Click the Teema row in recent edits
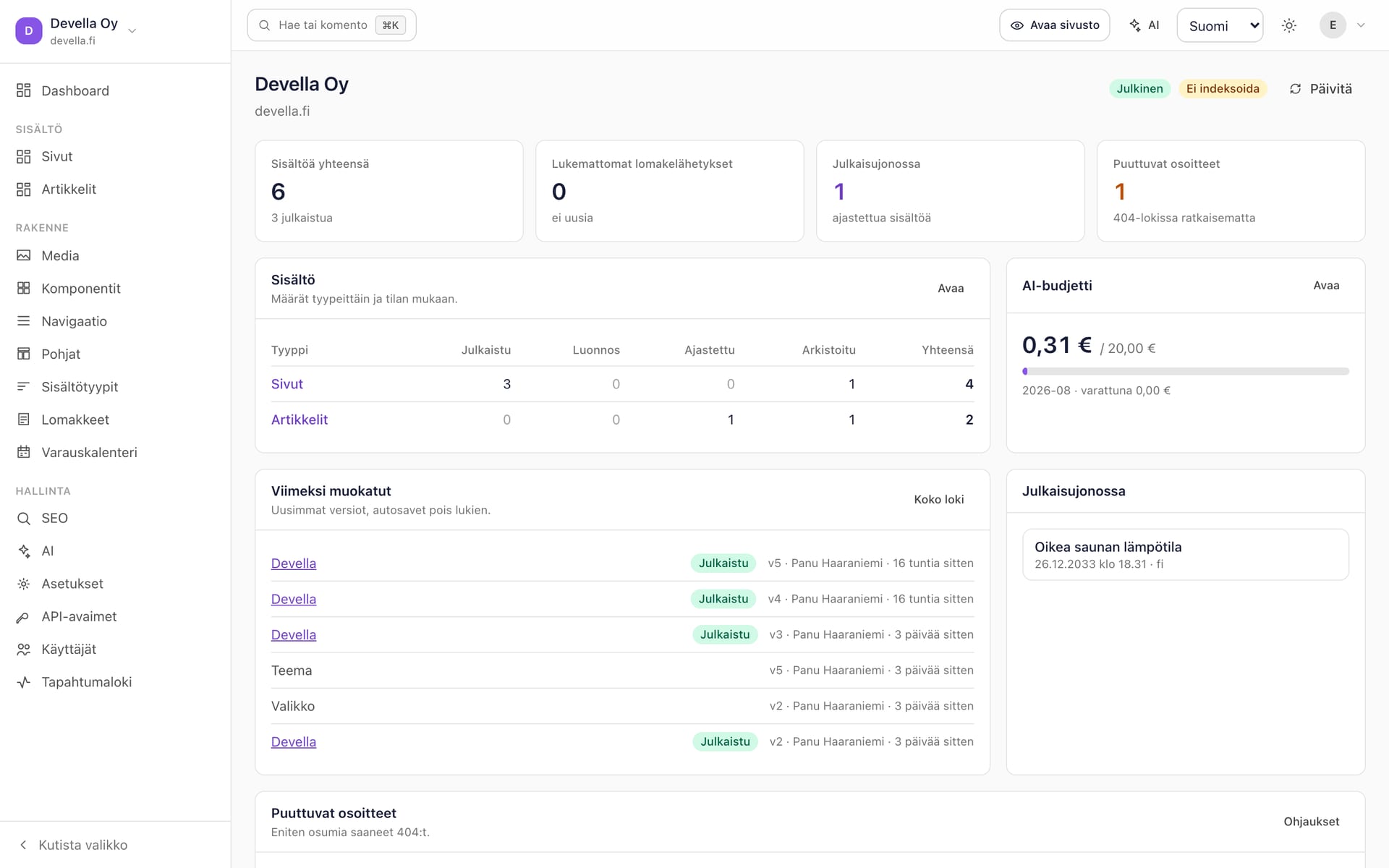Viewport: 1389px width, 868px height. coord(622,671)
